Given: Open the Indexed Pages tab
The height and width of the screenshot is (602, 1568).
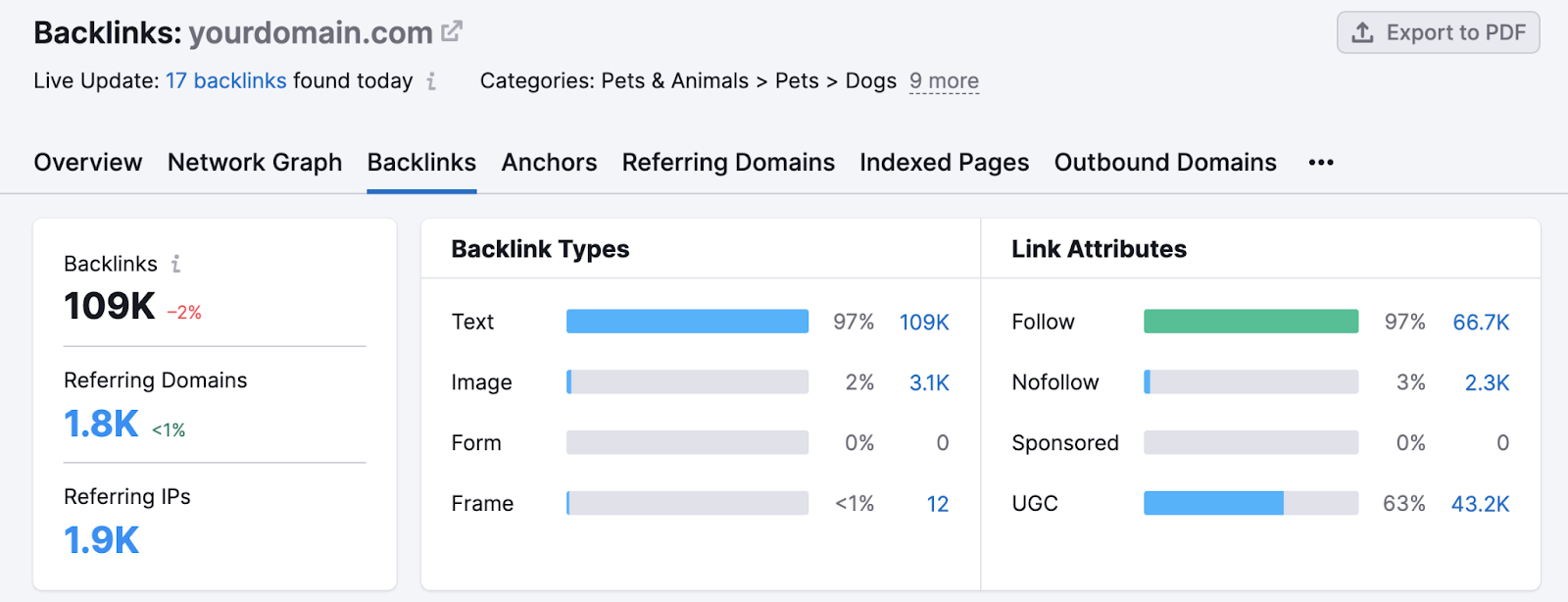Looking at the screenshot, I should (x=944, y=163).
